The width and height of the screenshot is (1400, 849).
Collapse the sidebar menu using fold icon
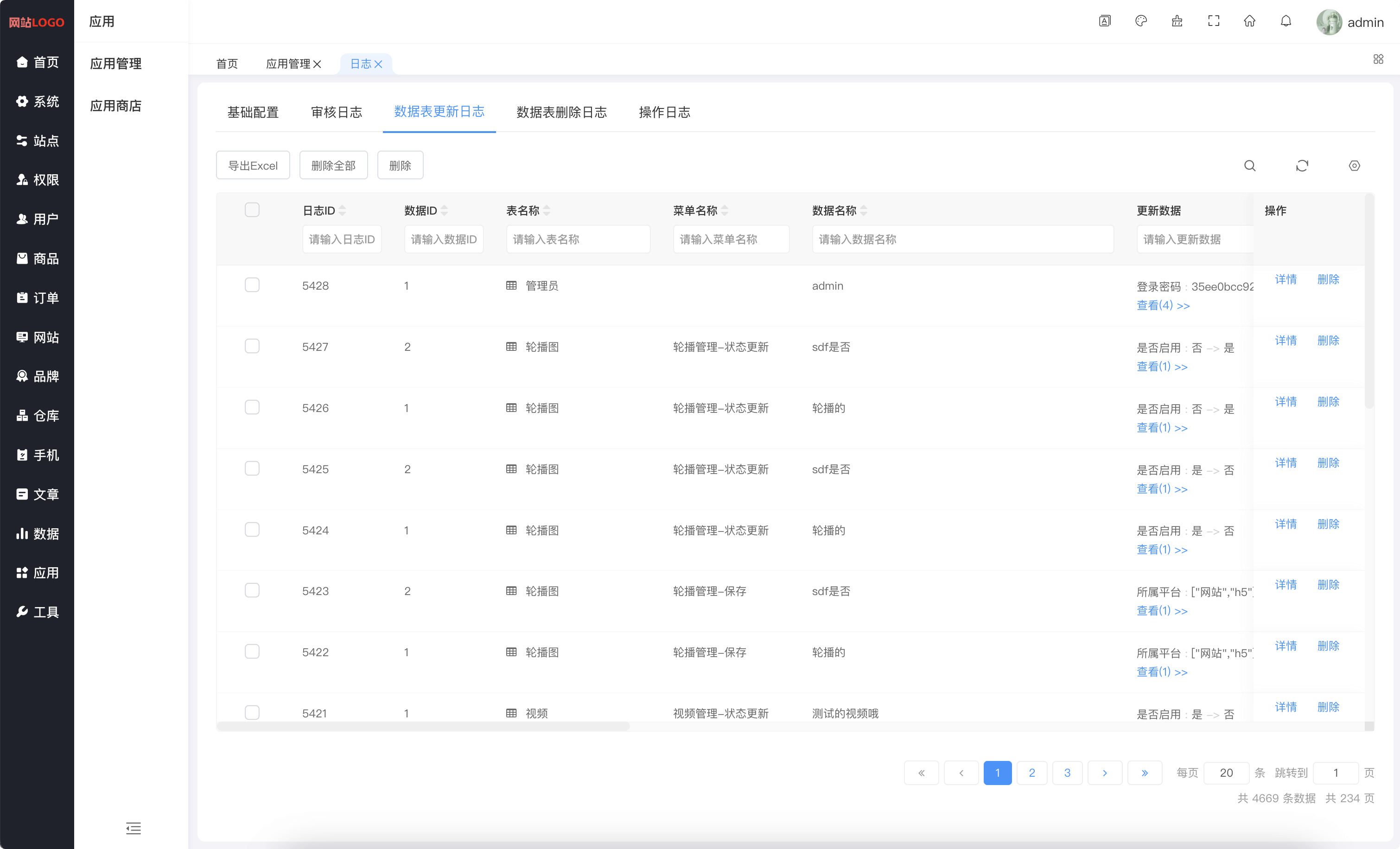(x=134, y=828)
